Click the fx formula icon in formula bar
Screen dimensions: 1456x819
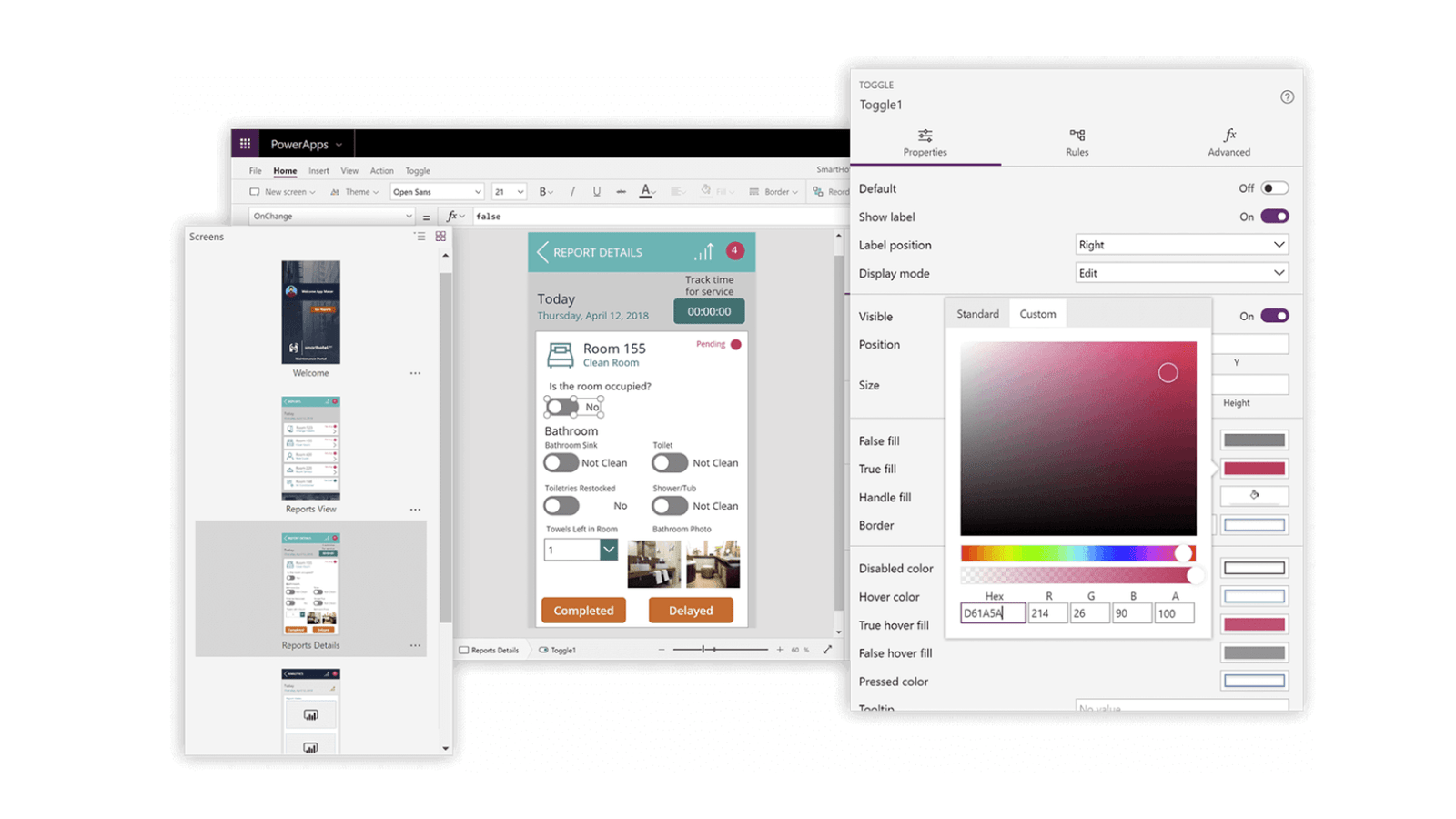click(x=452, y=217)
